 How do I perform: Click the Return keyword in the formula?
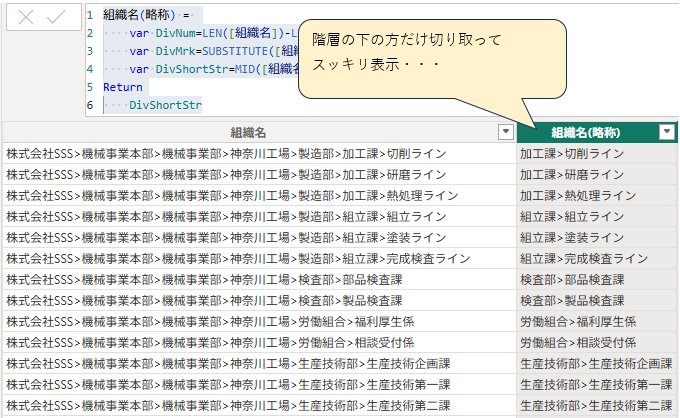pos(122,87)
